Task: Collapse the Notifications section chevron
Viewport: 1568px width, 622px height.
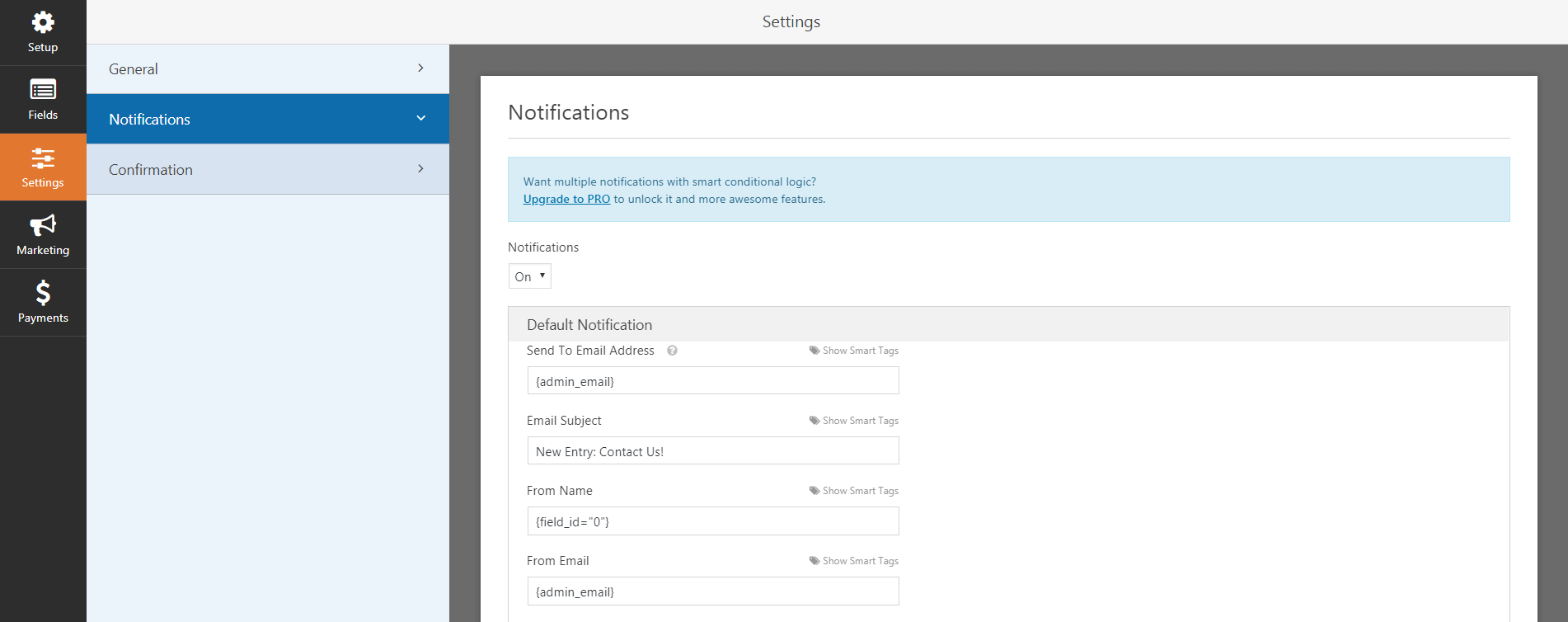Action: click(421, 119)
